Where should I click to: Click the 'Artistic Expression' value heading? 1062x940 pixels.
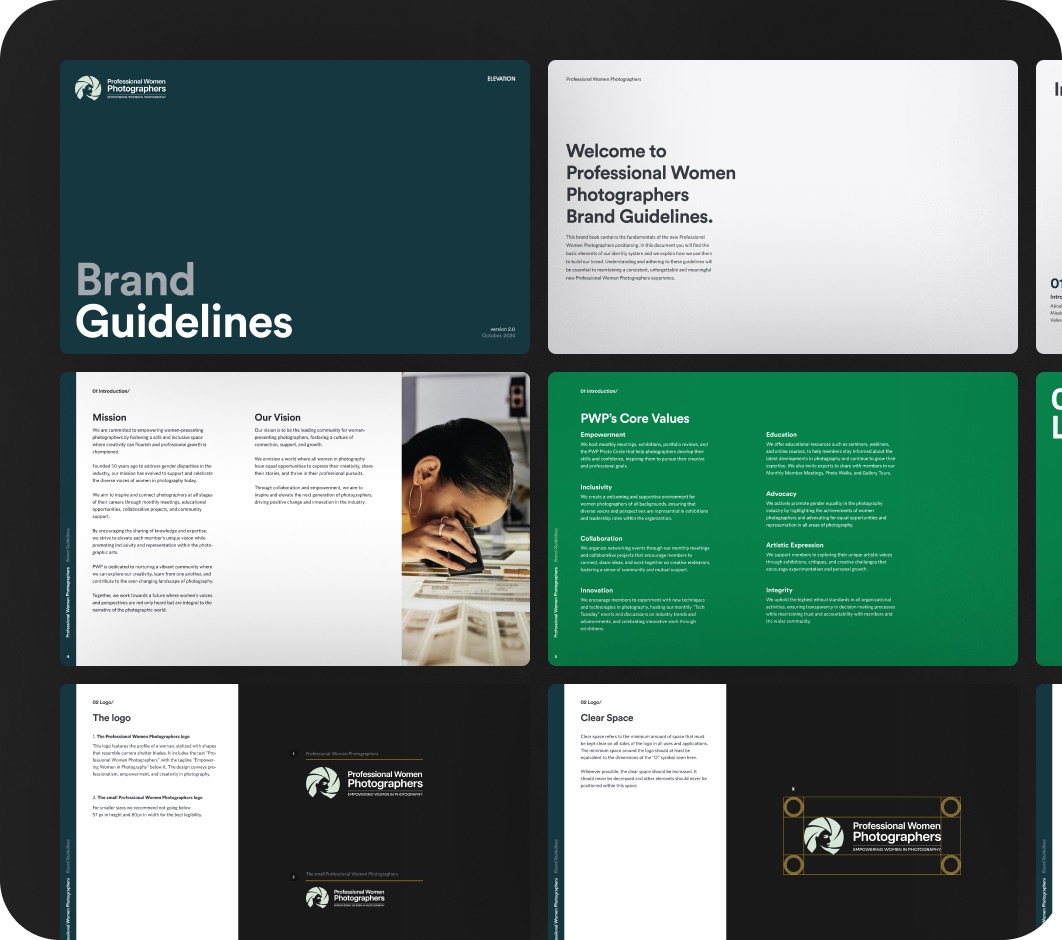click(794, 544)
